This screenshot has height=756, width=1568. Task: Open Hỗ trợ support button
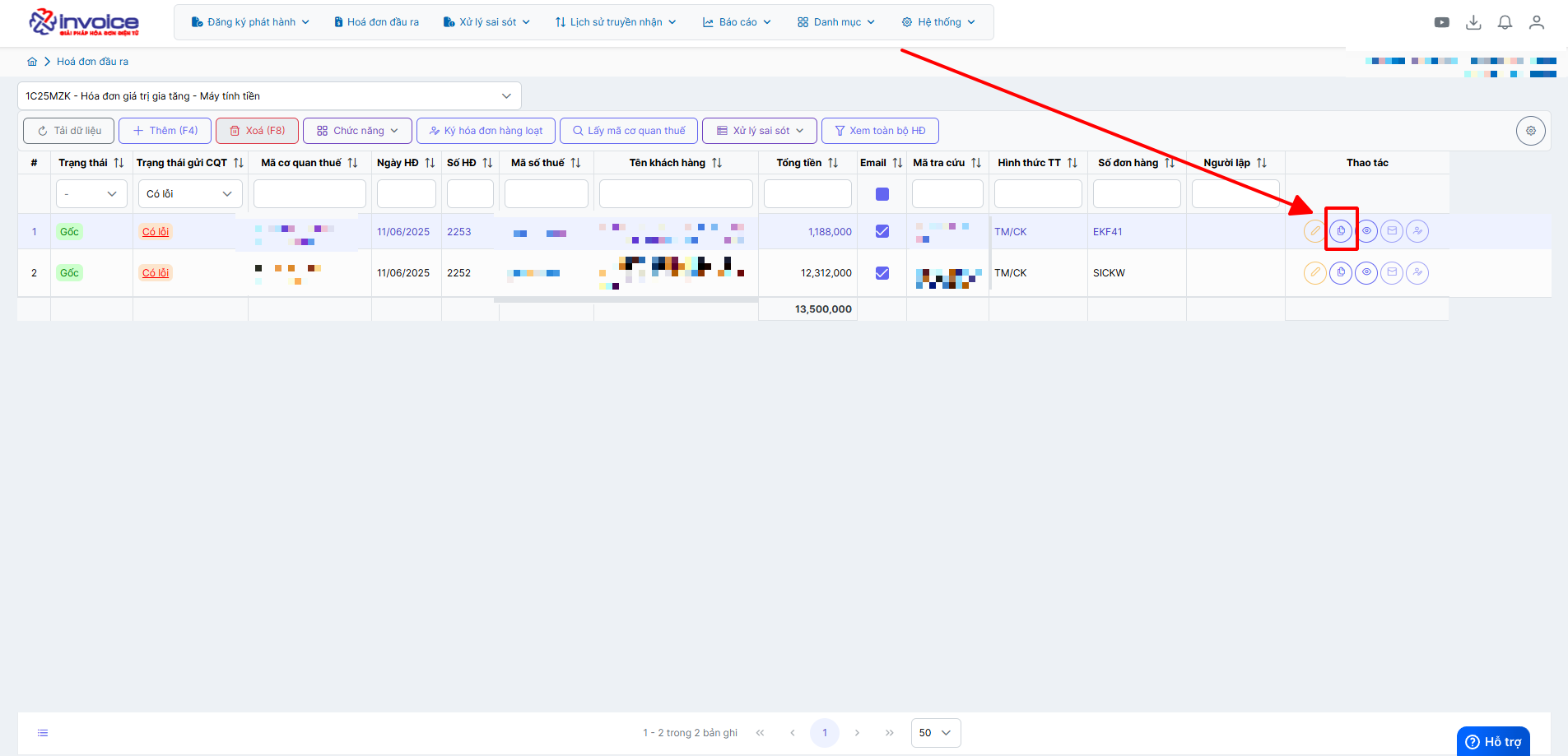pos(1493,741)
